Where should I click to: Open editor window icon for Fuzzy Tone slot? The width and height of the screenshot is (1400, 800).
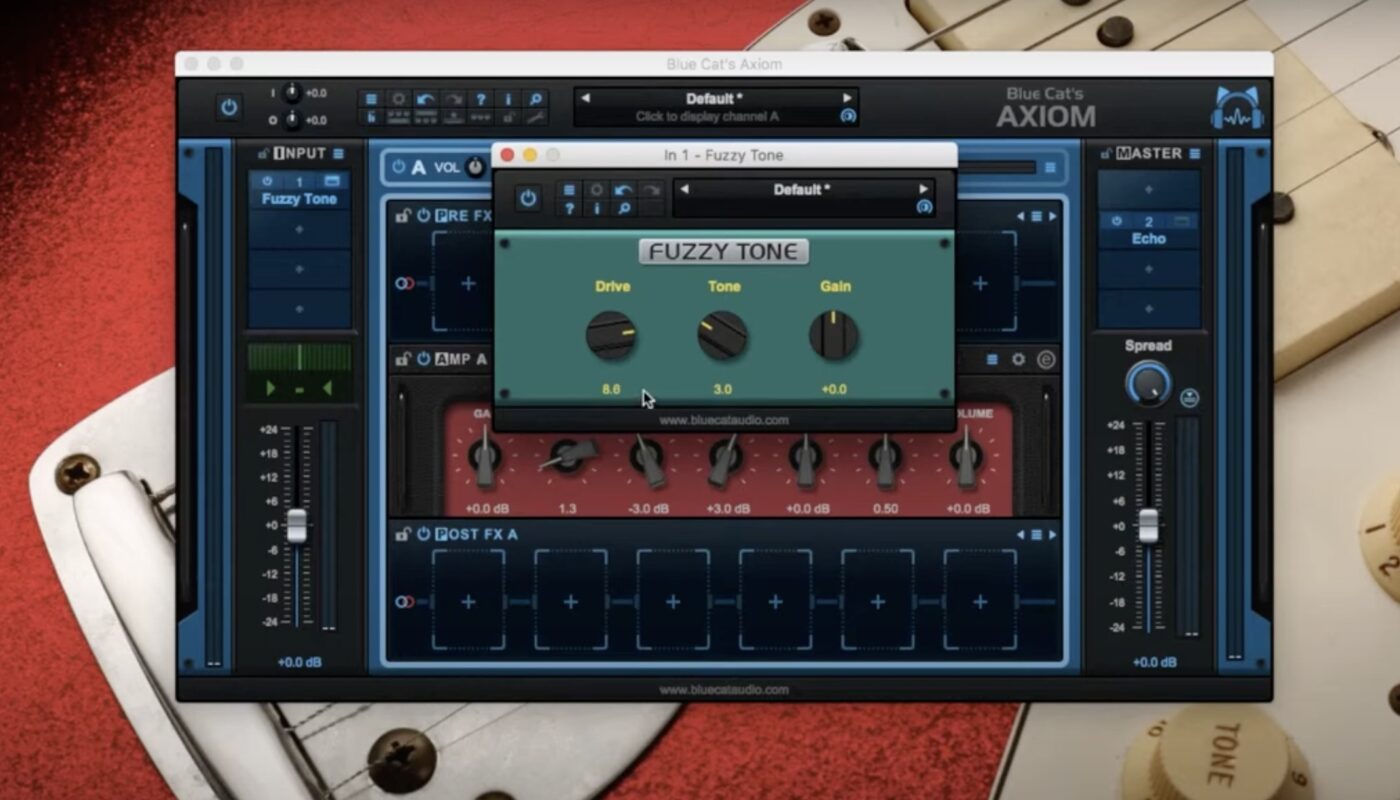tap(332, 181)
